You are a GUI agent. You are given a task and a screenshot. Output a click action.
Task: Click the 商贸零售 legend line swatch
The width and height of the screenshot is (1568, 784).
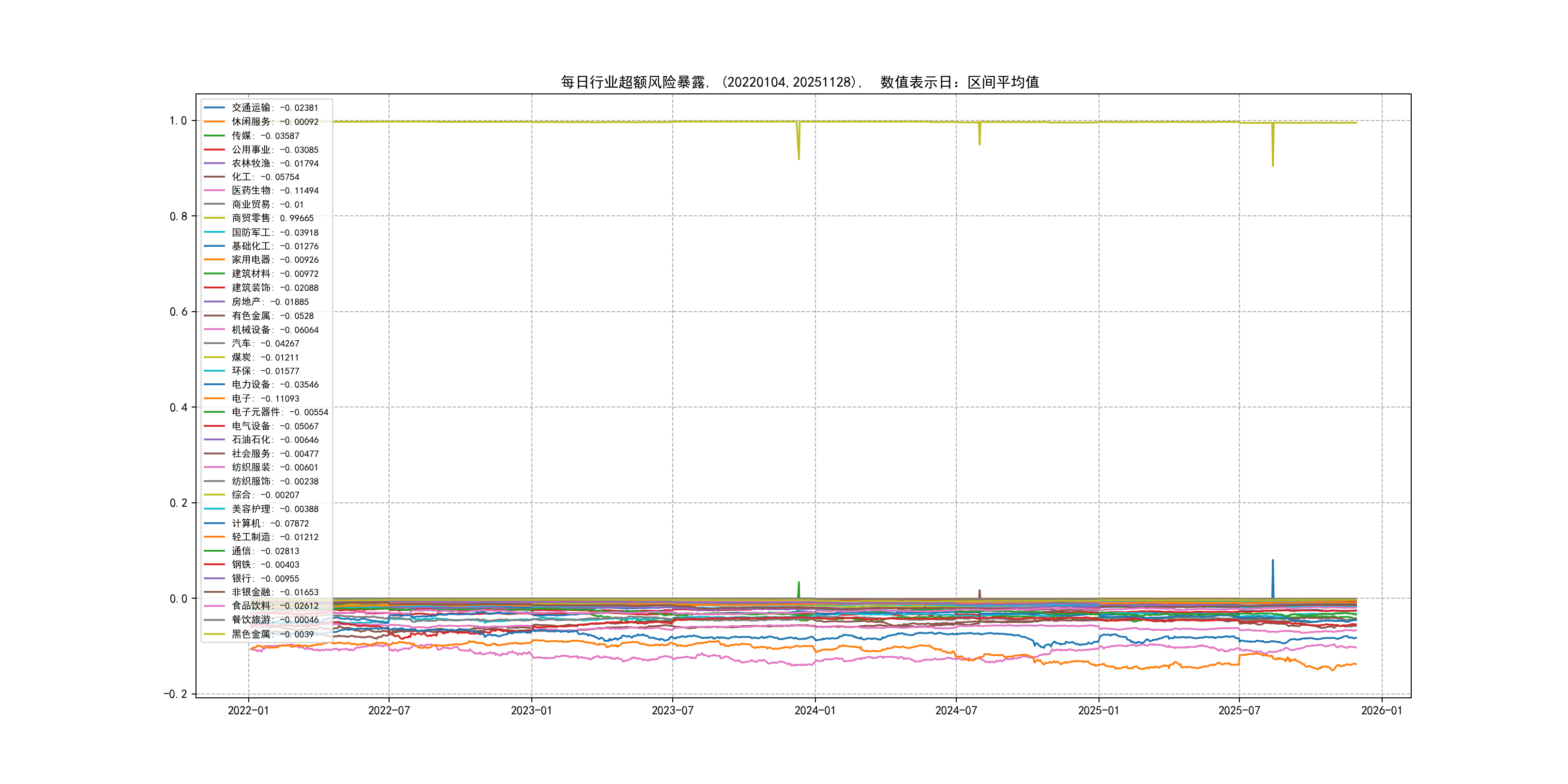pos(214,218)
